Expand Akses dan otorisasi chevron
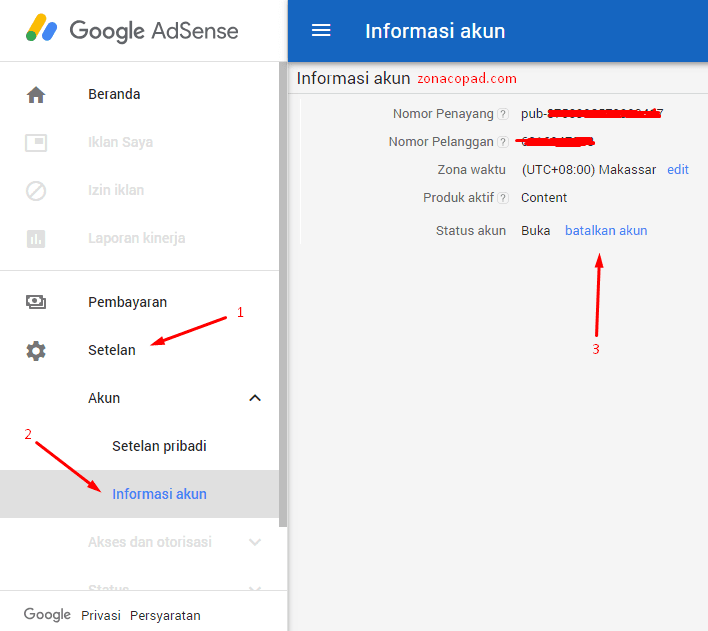Screen dimensions: 708x631 (x=255, y=542)
